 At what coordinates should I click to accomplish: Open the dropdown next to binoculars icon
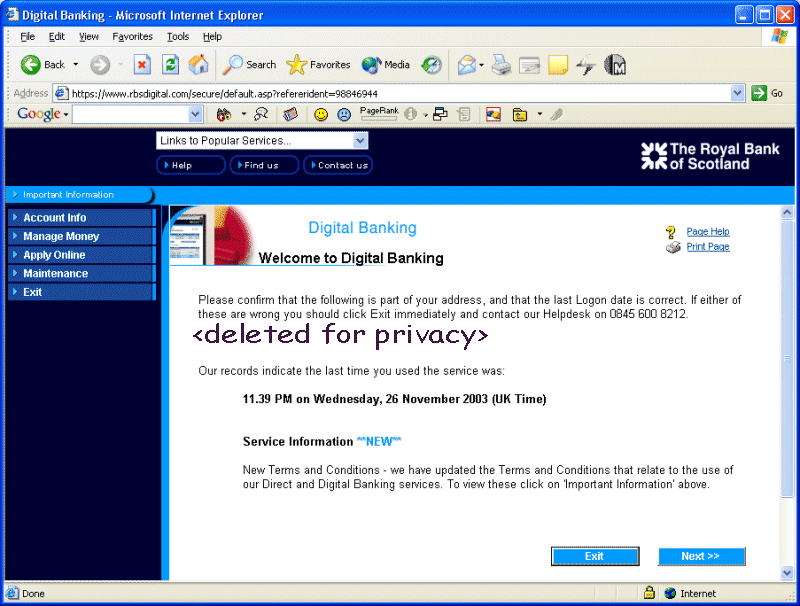pos(243,114)
